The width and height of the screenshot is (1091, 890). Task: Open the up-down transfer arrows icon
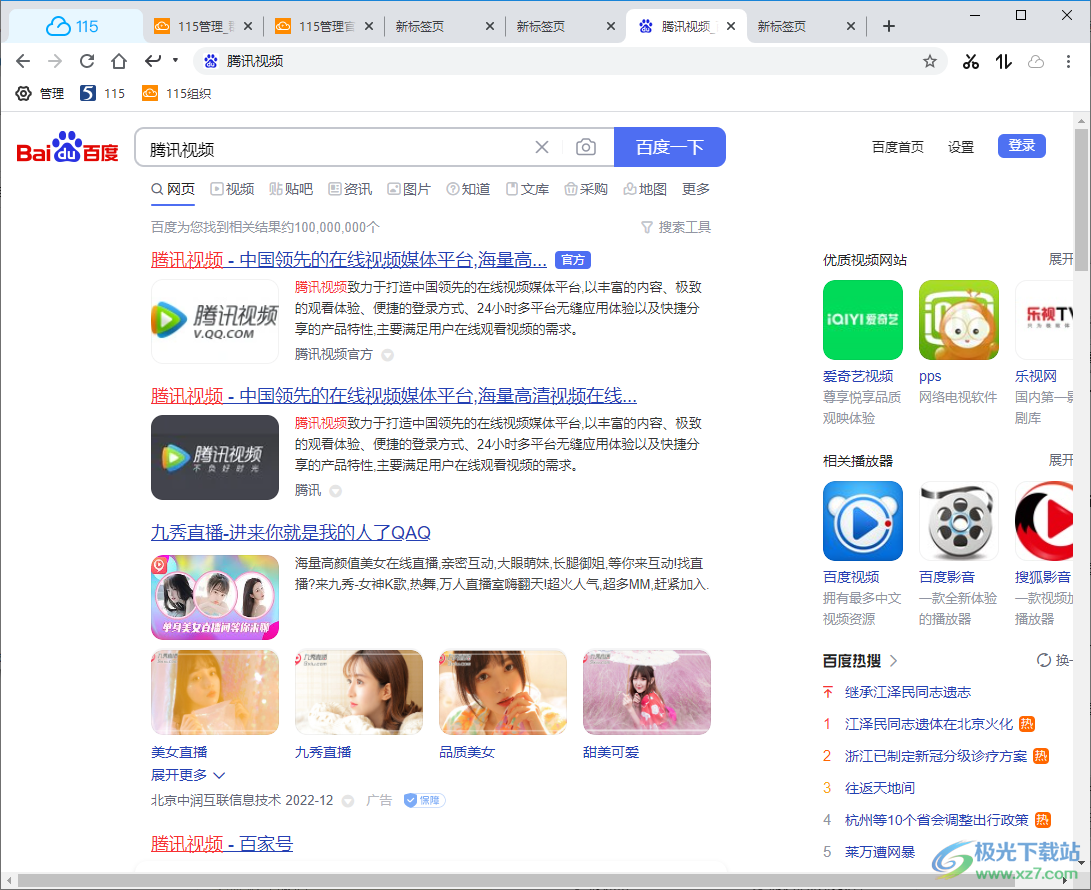tap(1003, 62)
